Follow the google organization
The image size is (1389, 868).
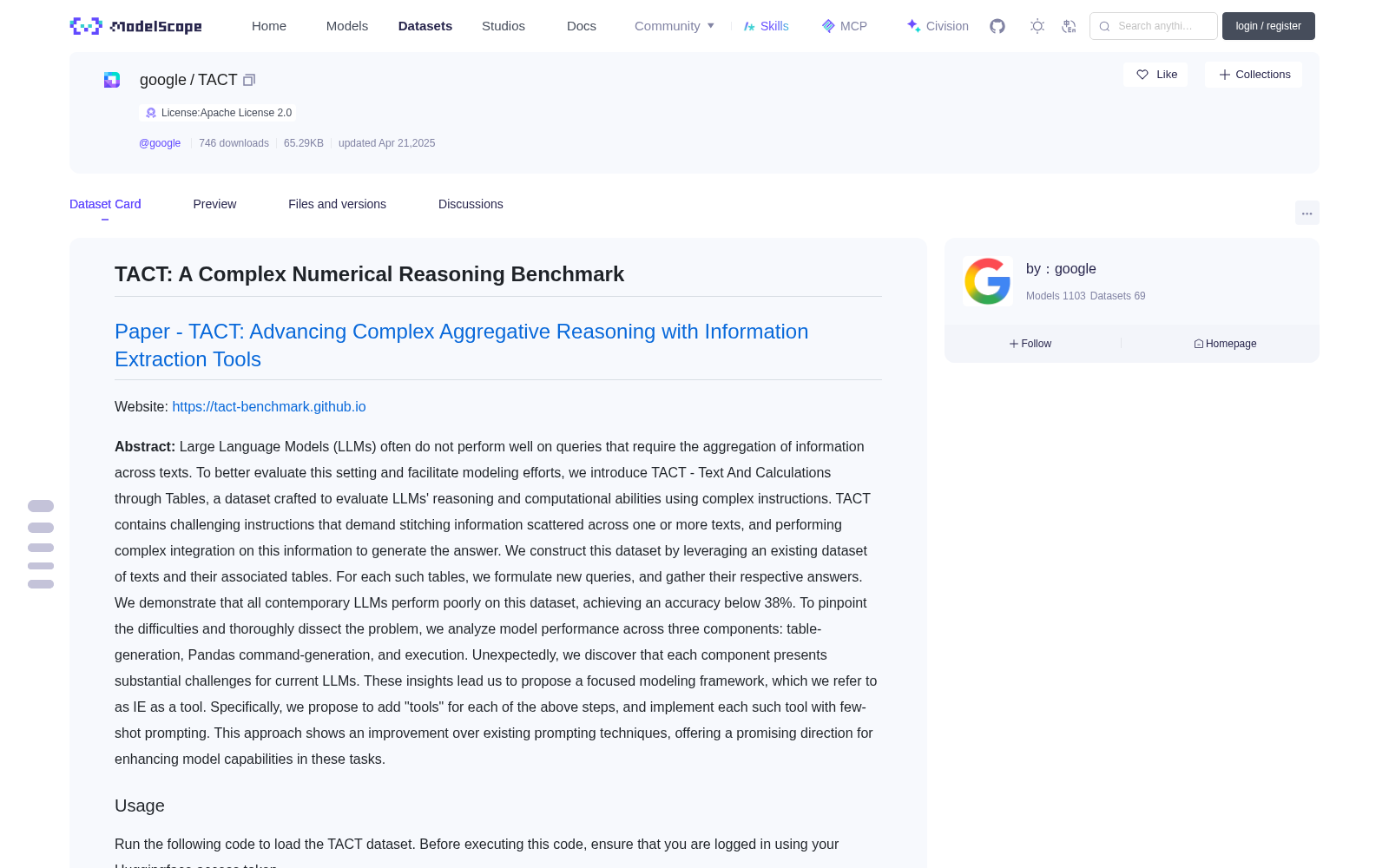(1030, 344)
